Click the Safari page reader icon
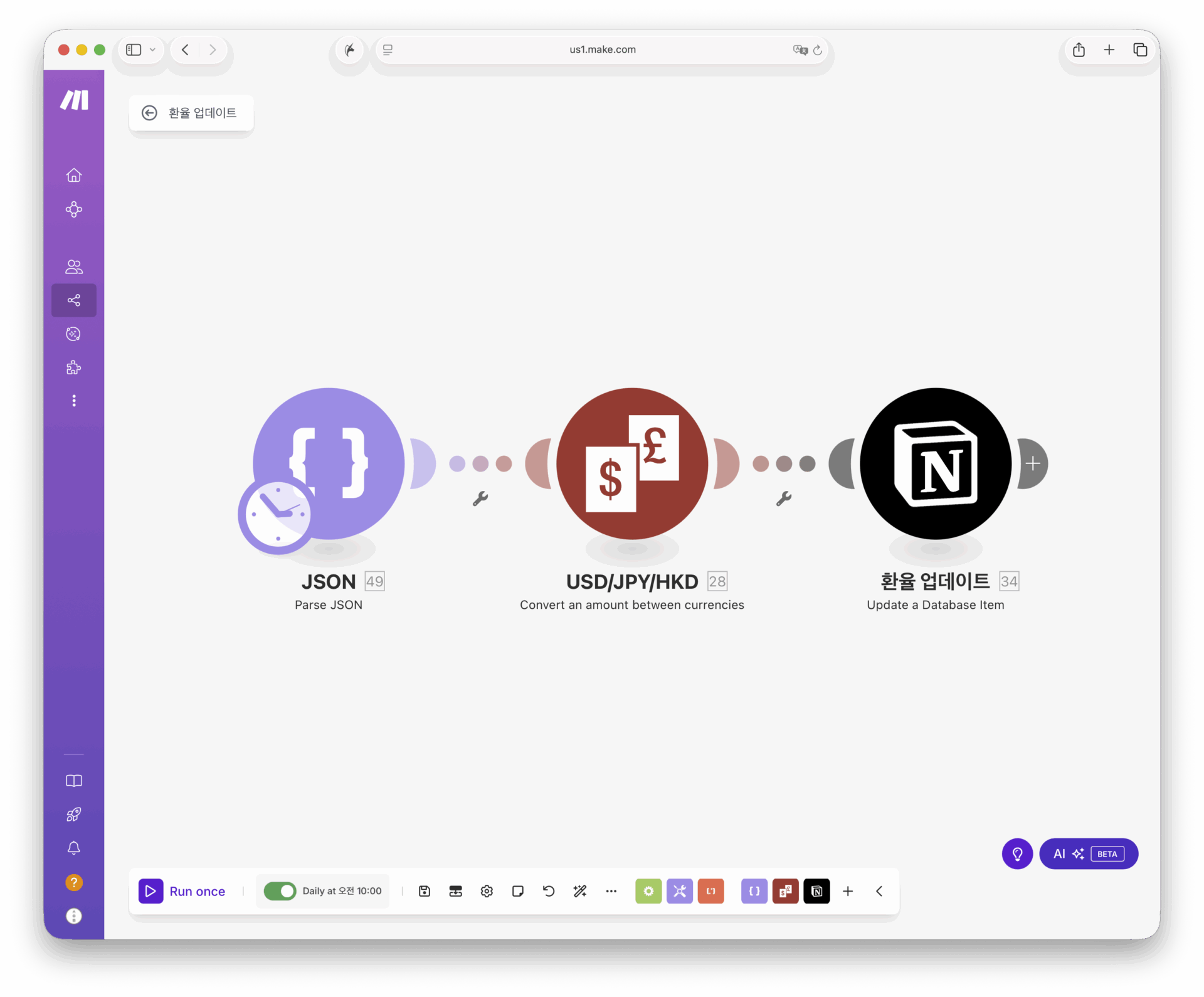This screenshot has width=1204, height=997. point(388,50)
